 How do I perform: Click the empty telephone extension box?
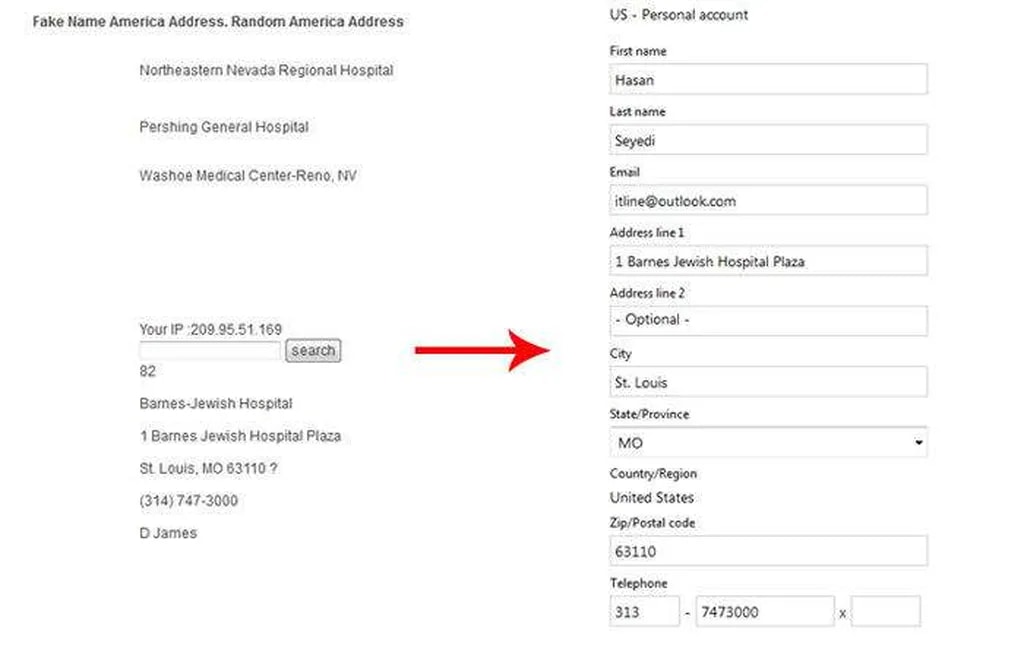(x=885, y=611)
